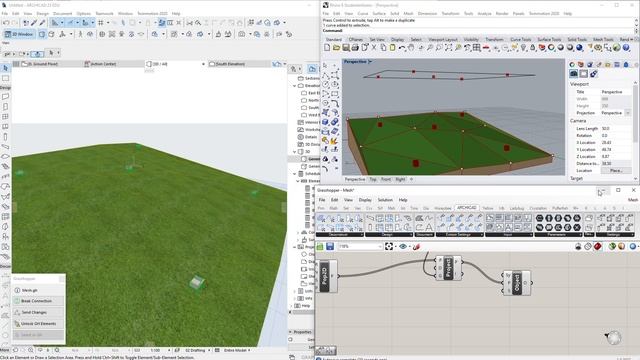Open the Rhino Surface menu
The image size is (640, 360).
379,13
